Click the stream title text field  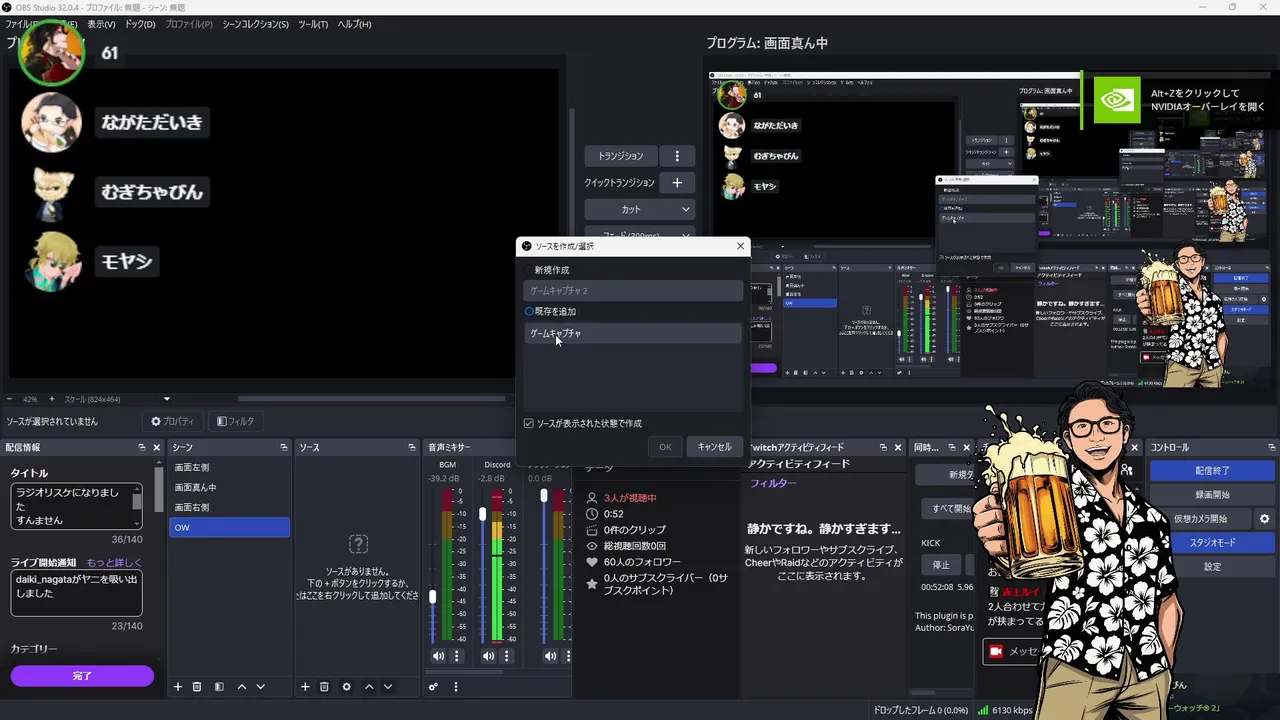(76, 506)
